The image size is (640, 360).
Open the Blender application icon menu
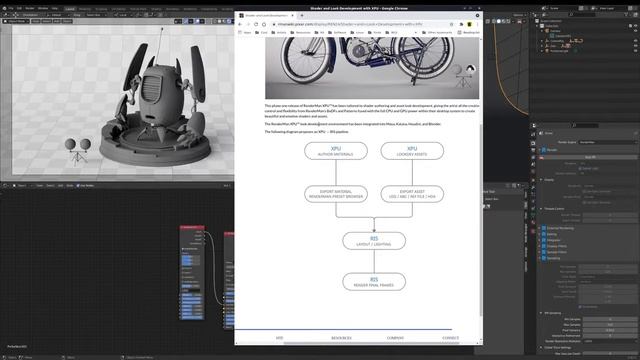tap(4, 9)
